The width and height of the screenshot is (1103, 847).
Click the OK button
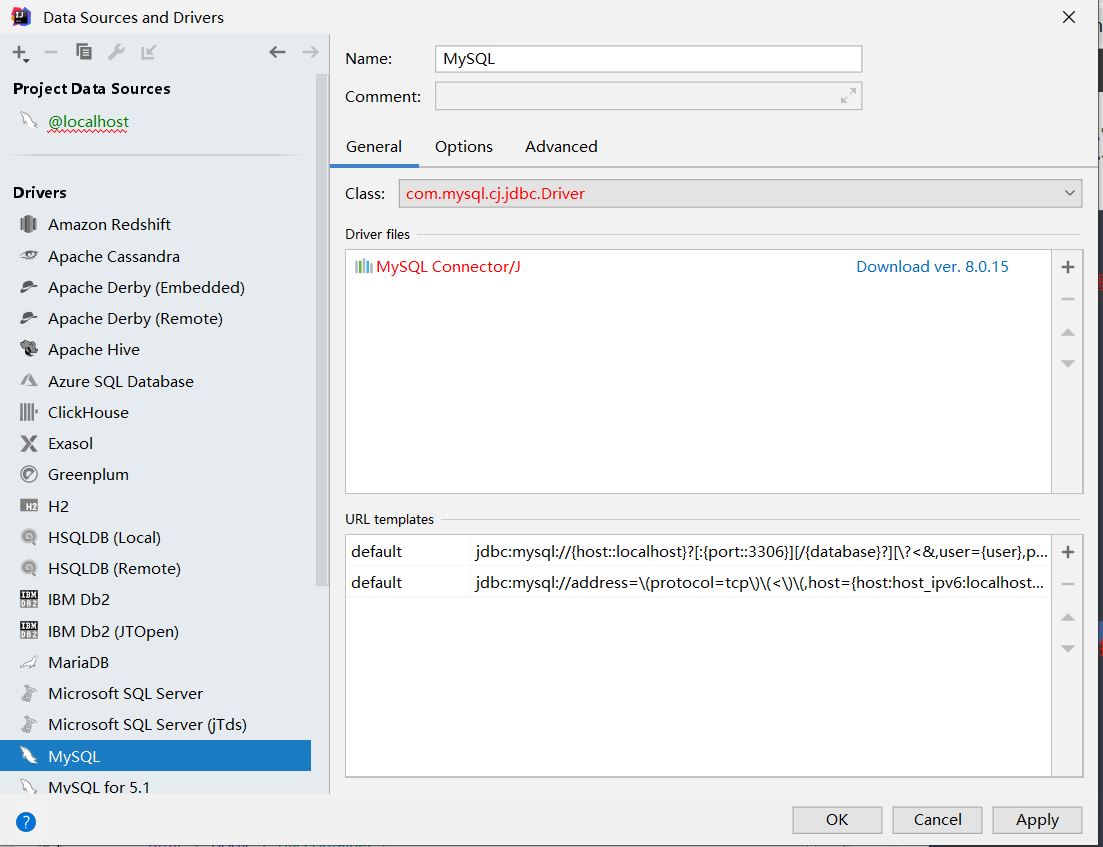coord(837,820)
